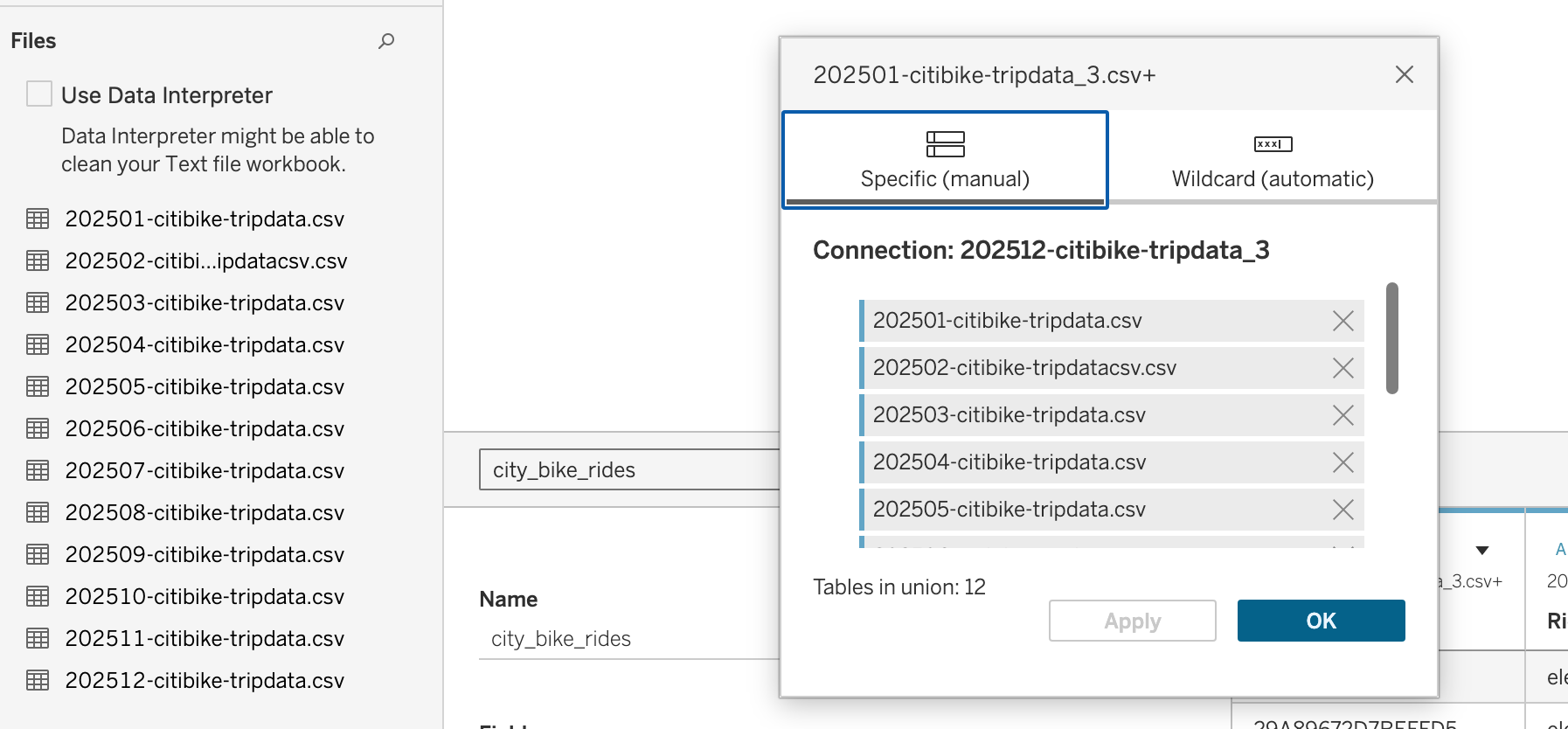Enable the Use Data Interpreter checkbox
Screen dimensions: 1568x729
pyautogui.click(x=39, y=94)
